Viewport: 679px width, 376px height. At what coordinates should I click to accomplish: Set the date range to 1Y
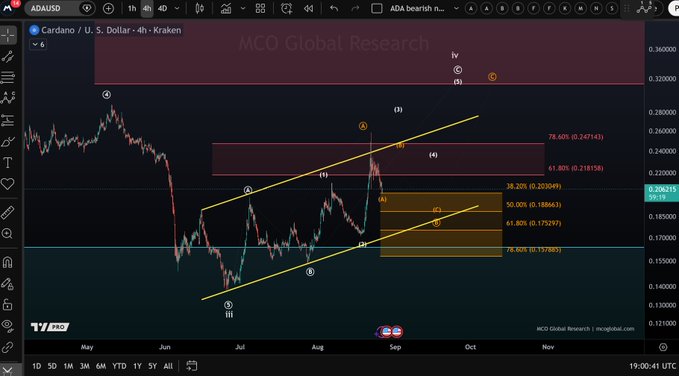pos(137,366)
